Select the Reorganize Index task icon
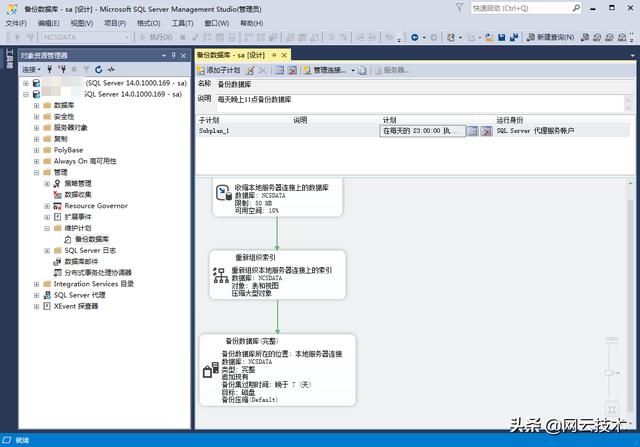The width and height of the screenshot is (640, 447). [221, 275]
